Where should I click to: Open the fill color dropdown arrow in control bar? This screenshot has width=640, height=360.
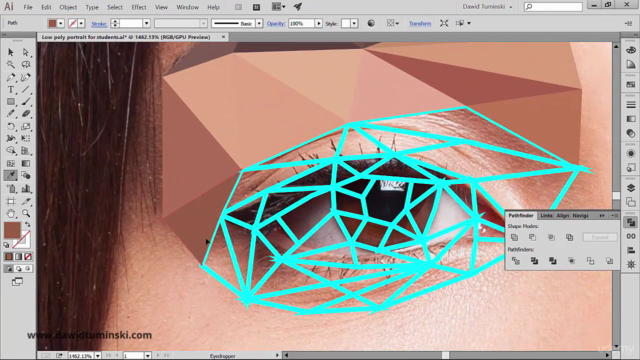[x=60, y=23]
